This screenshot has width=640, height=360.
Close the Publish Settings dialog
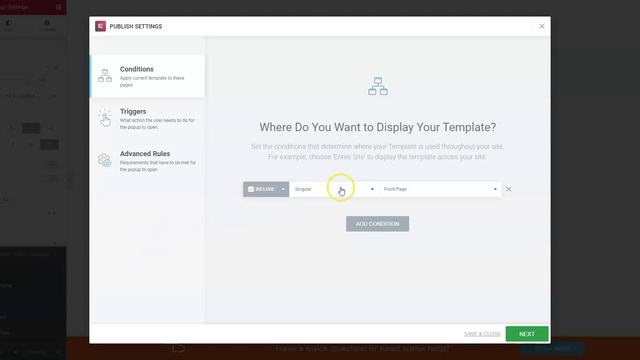pyautogui.click(x=542, y=26)
